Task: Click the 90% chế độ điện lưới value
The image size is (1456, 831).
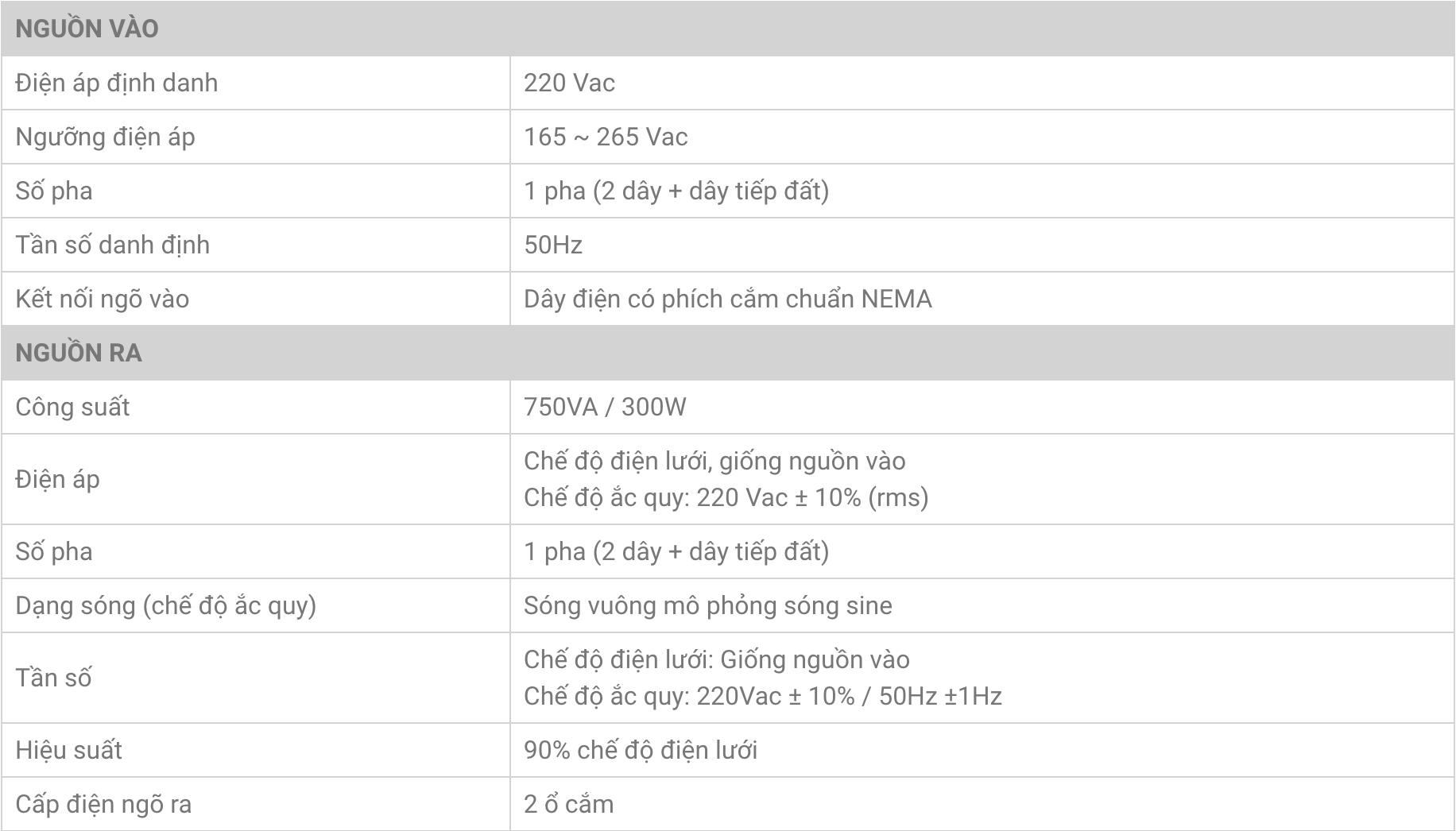Action: [640, 750]
